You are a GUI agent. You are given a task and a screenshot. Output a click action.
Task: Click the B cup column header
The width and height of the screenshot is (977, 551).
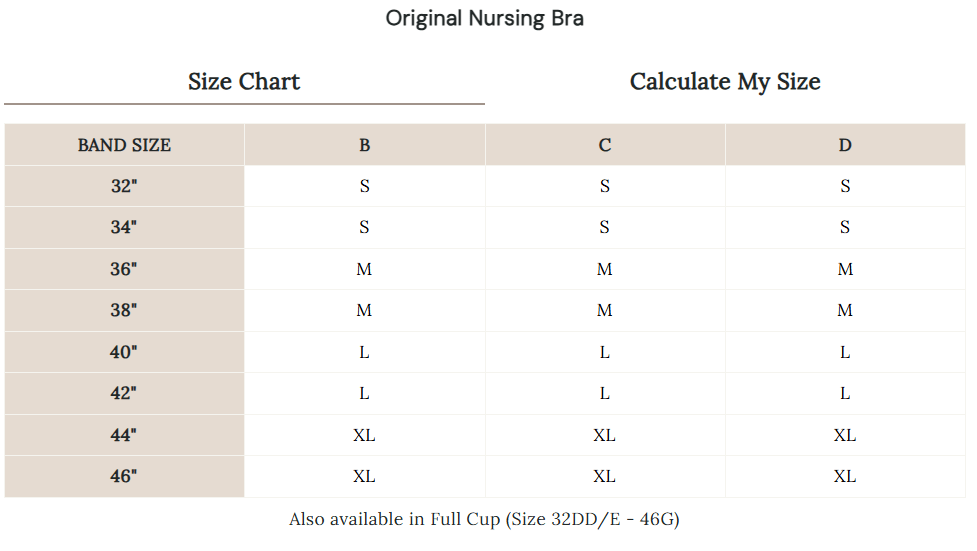point(364,145)
